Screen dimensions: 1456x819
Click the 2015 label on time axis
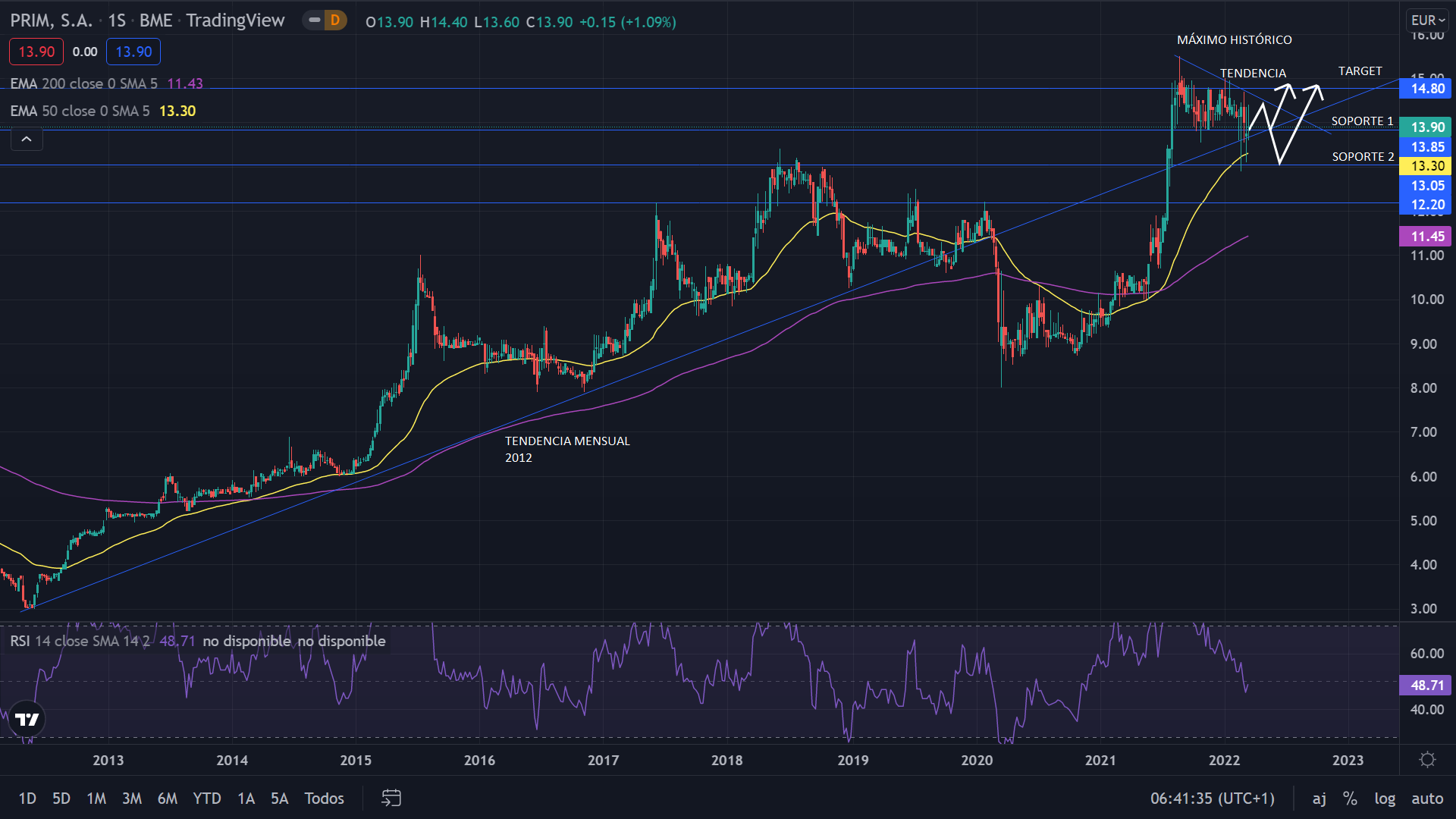(x=356, y=760)
